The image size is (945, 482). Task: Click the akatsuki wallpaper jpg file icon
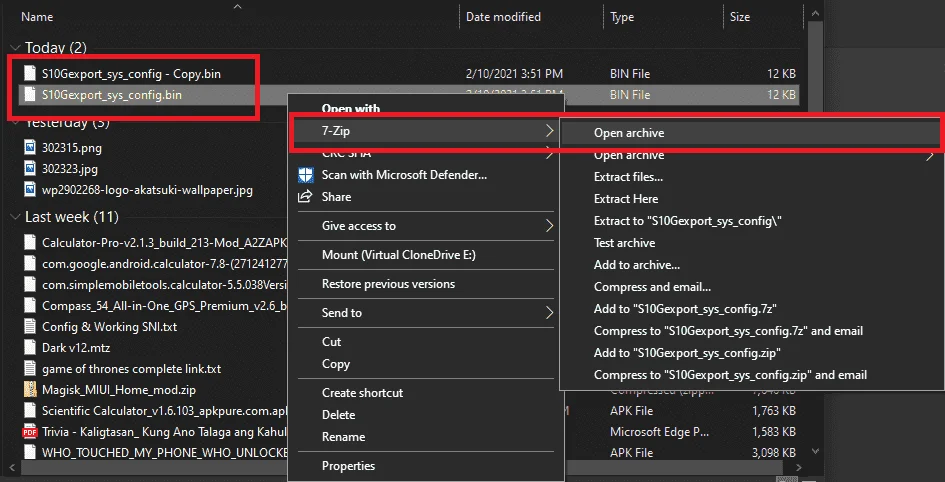(x=30, y=190)
